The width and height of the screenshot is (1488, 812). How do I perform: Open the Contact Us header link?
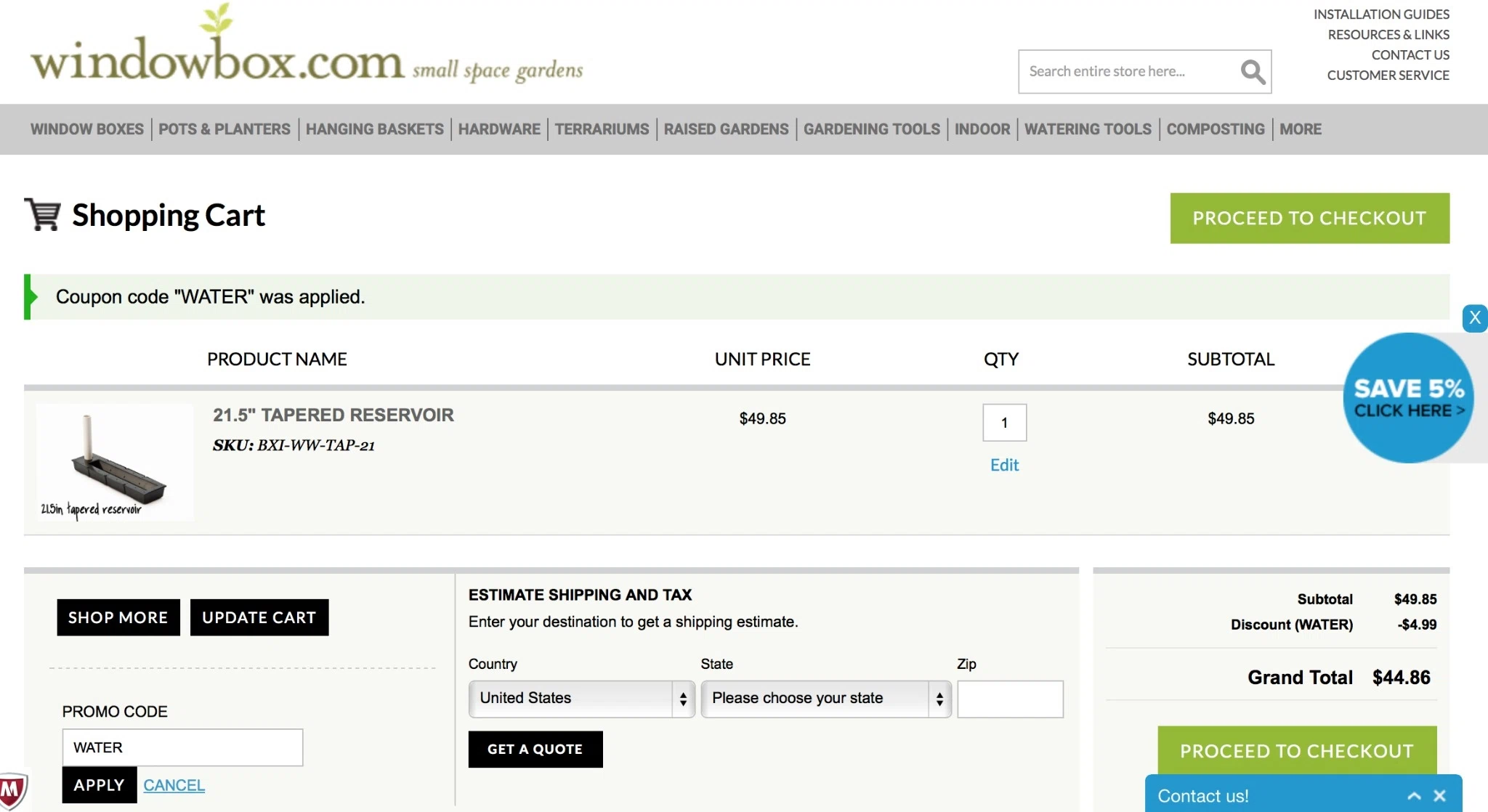tap(1410, 55)
